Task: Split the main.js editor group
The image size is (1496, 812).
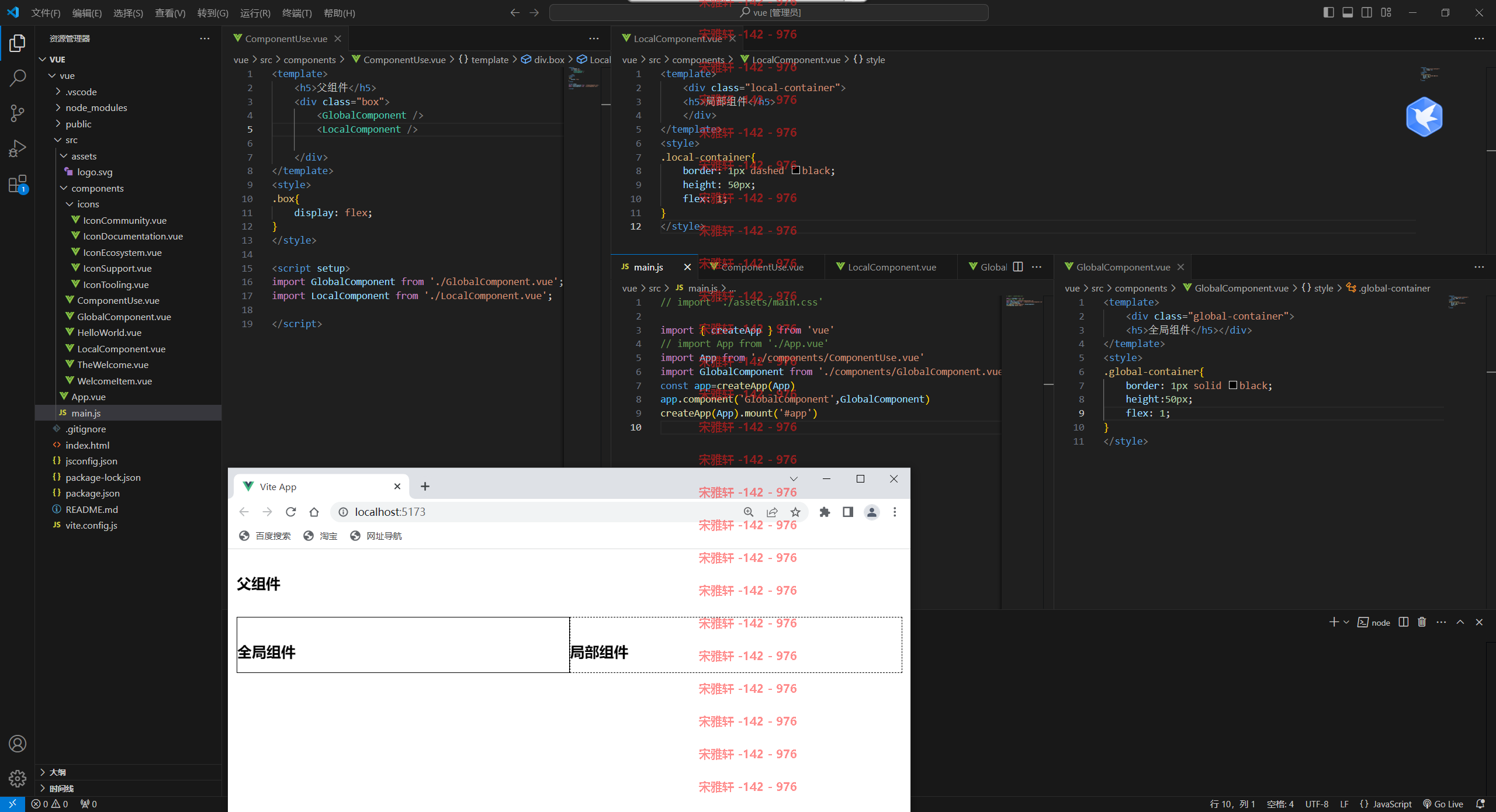Action: pos(1018,267)
